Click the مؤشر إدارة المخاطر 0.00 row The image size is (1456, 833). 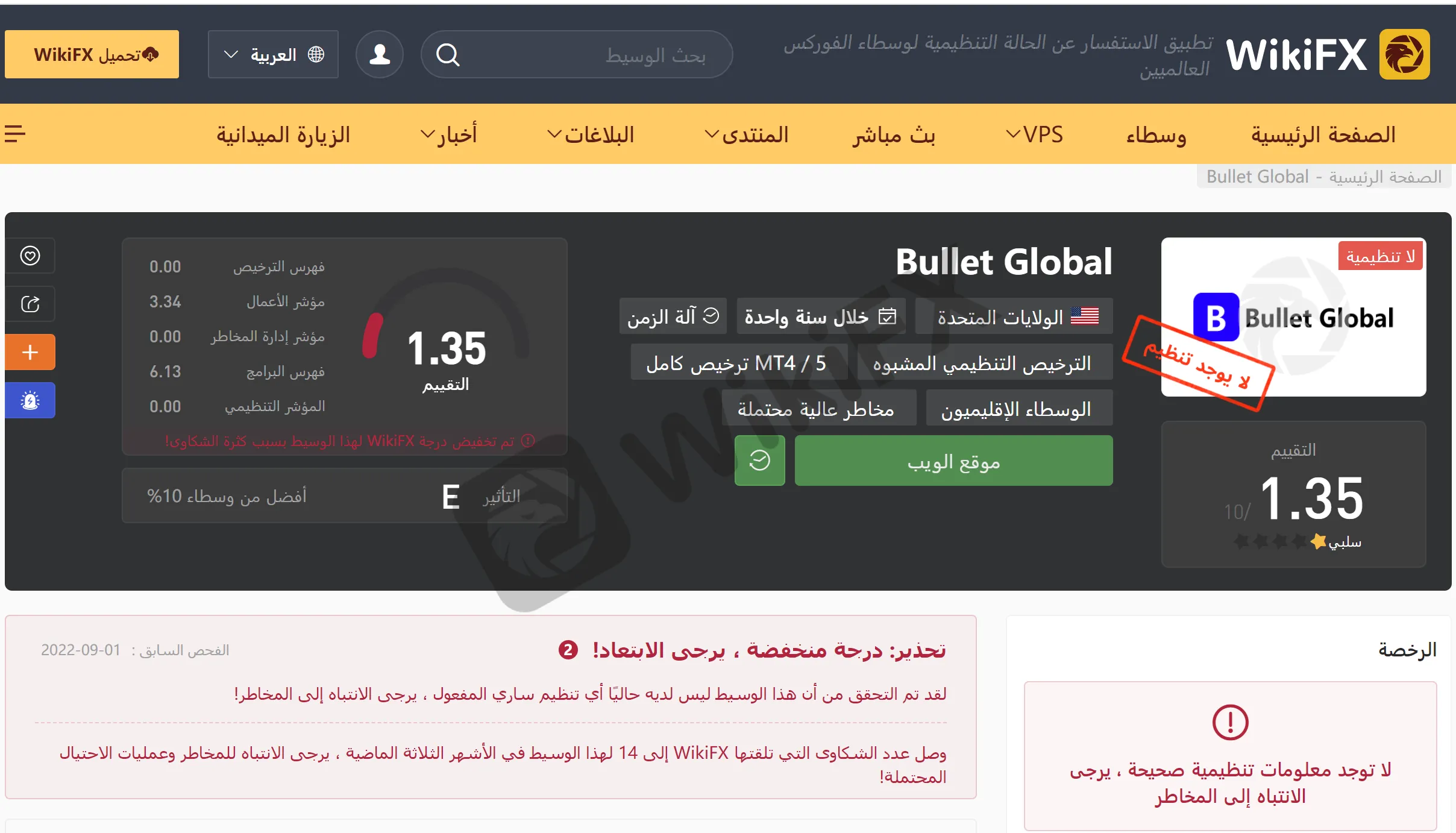pos(237,336)
